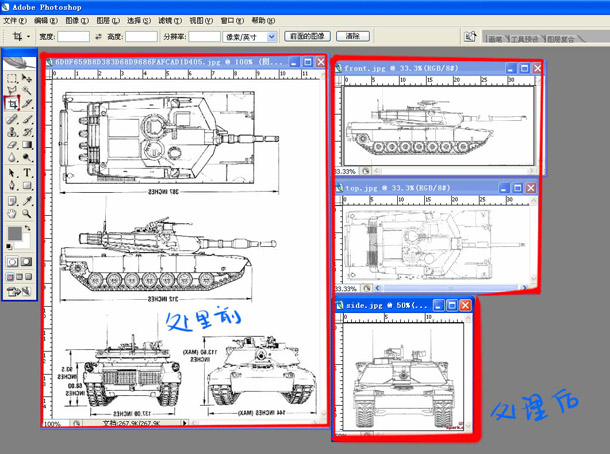Viewport: 610px width, 454px height.
Task: Click zoom percentage 33.33% in top.jpg window
Action: click(x=345, y=289)
